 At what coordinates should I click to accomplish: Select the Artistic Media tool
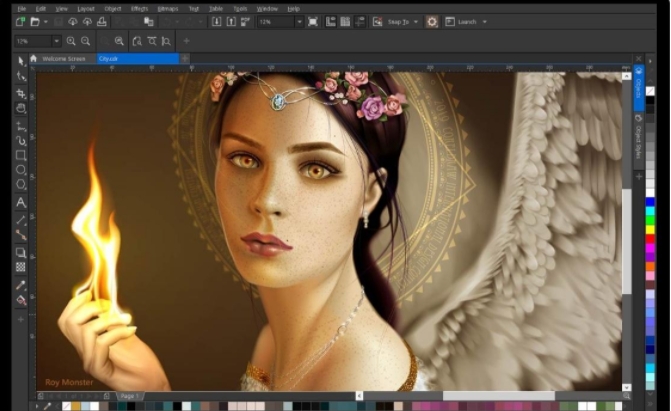tap(21, 140)
